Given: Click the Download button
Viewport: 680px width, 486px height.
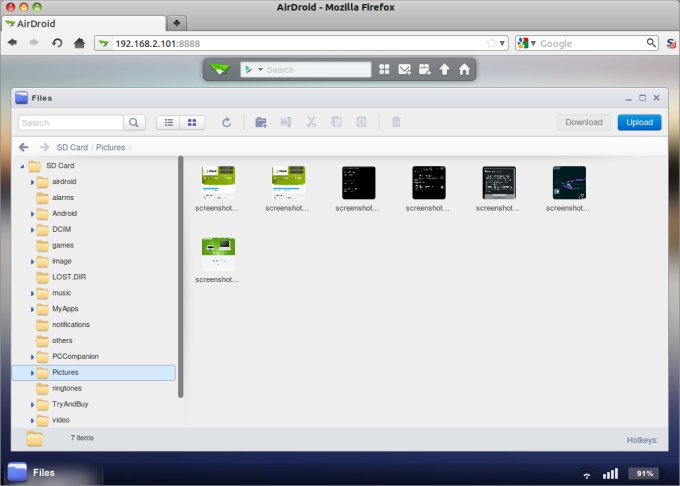Looking at the screenshot, I should tap(584, 122).
